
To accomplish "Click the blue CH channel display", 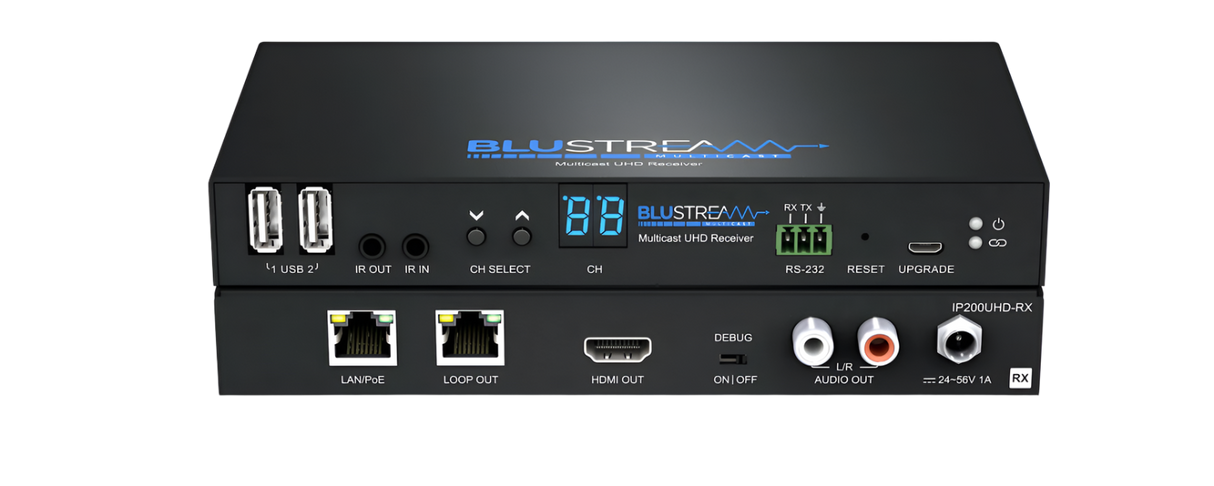I will pyautogui.click(x=593, y=216).
